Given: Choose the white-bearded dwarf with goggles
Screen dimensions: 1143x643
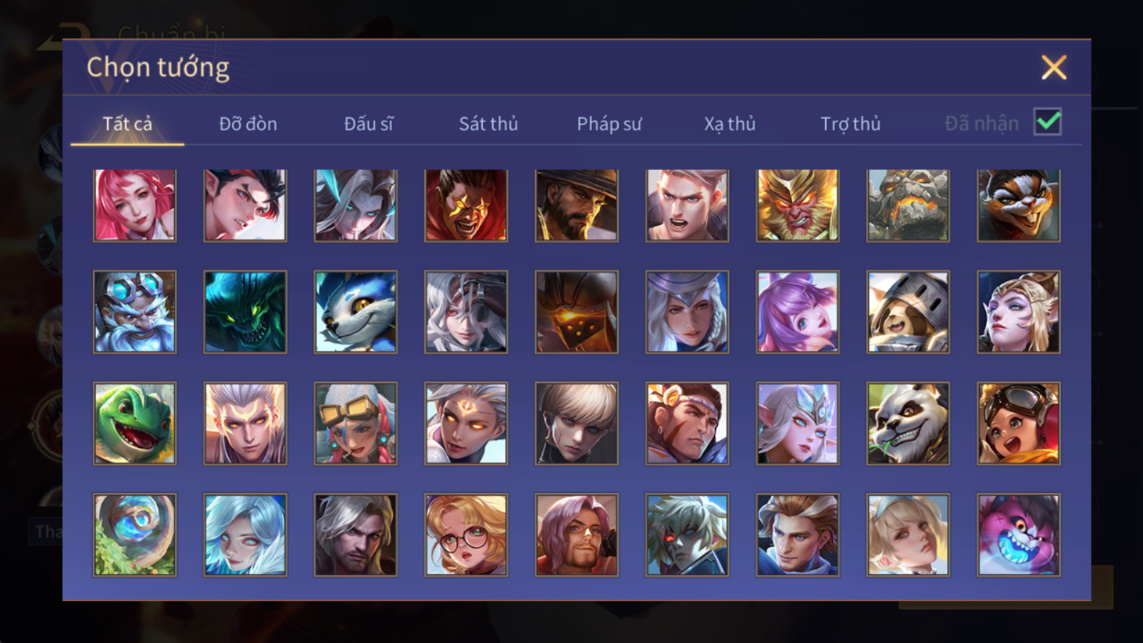Looking at the screenshot, I should 135,312.
